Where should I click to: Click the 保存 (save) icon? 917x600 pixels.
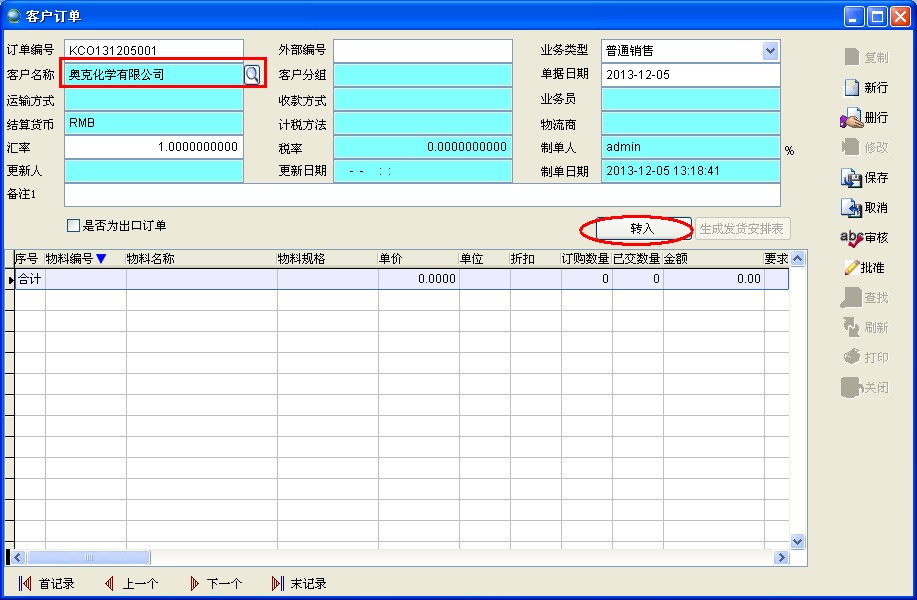852,178
